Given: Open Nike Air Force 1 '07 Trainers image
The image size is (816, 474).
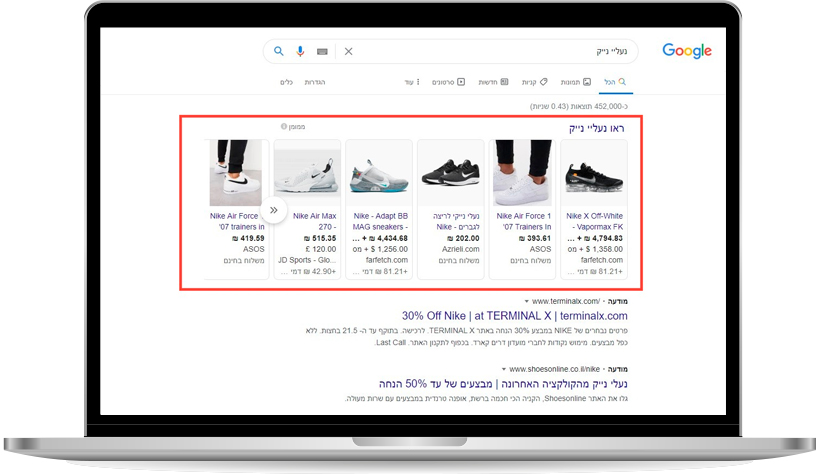Looking at the screenshot, I should [522, 173].
